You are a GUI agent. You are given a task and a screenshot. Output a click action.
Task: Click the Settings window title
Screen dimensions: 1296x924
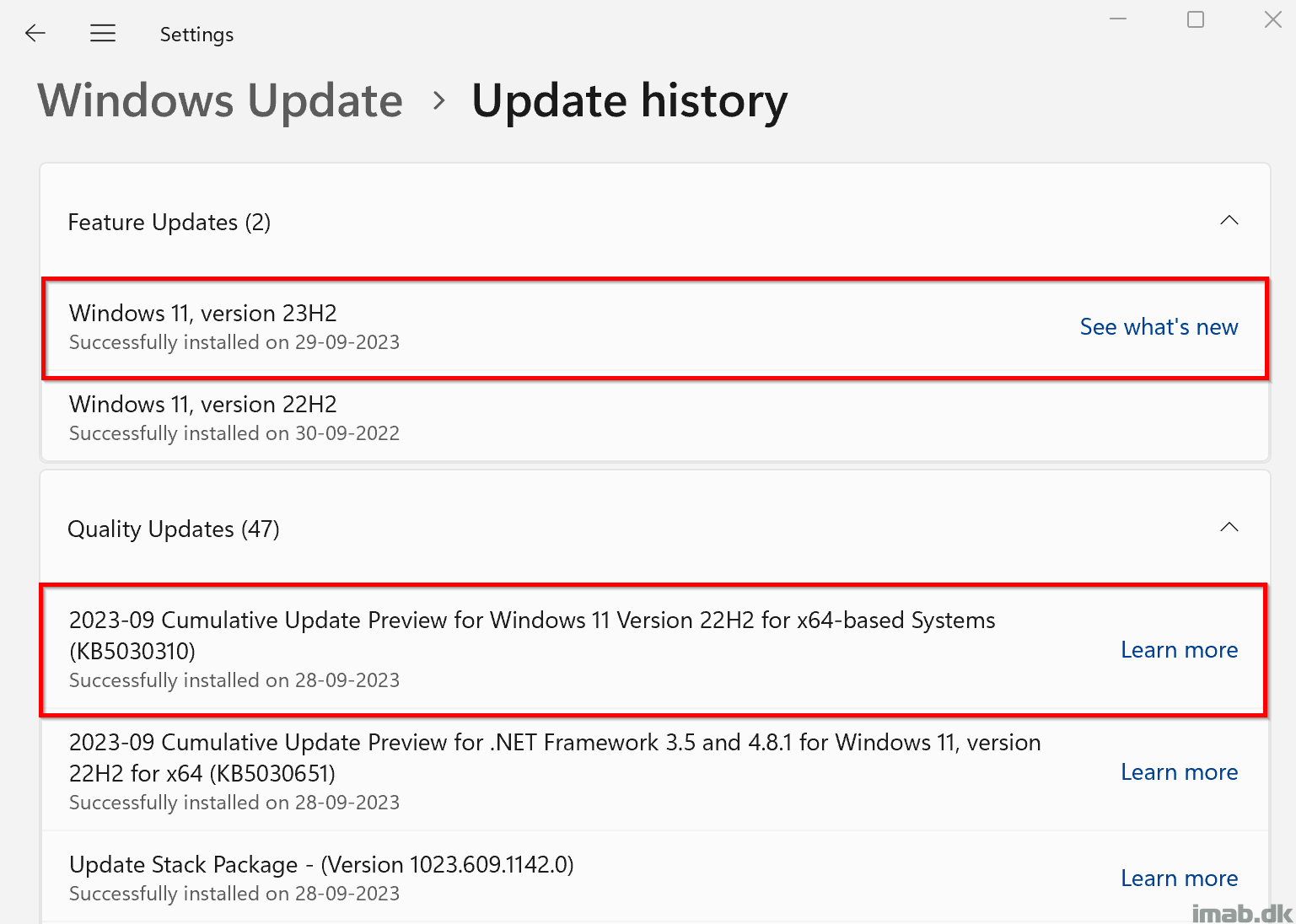click(x=196, y=35)
